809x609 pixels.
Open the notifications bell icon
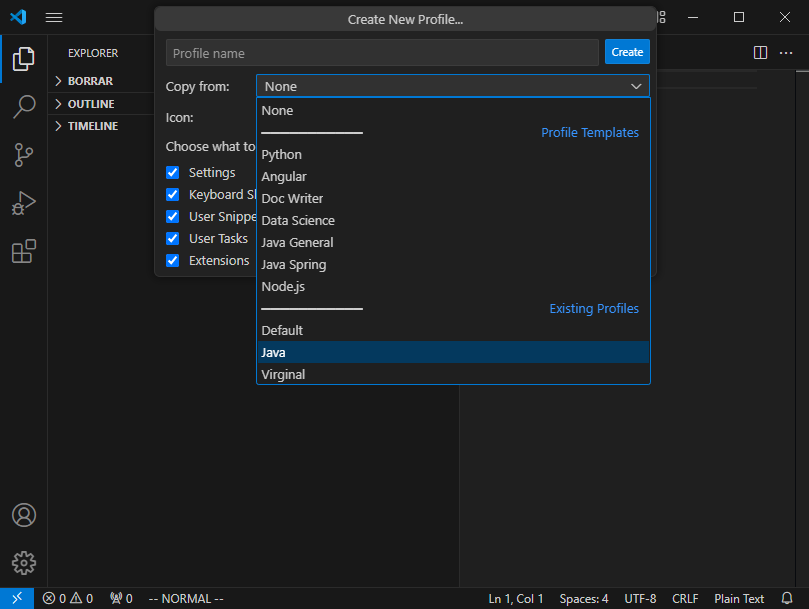[787, 599]
